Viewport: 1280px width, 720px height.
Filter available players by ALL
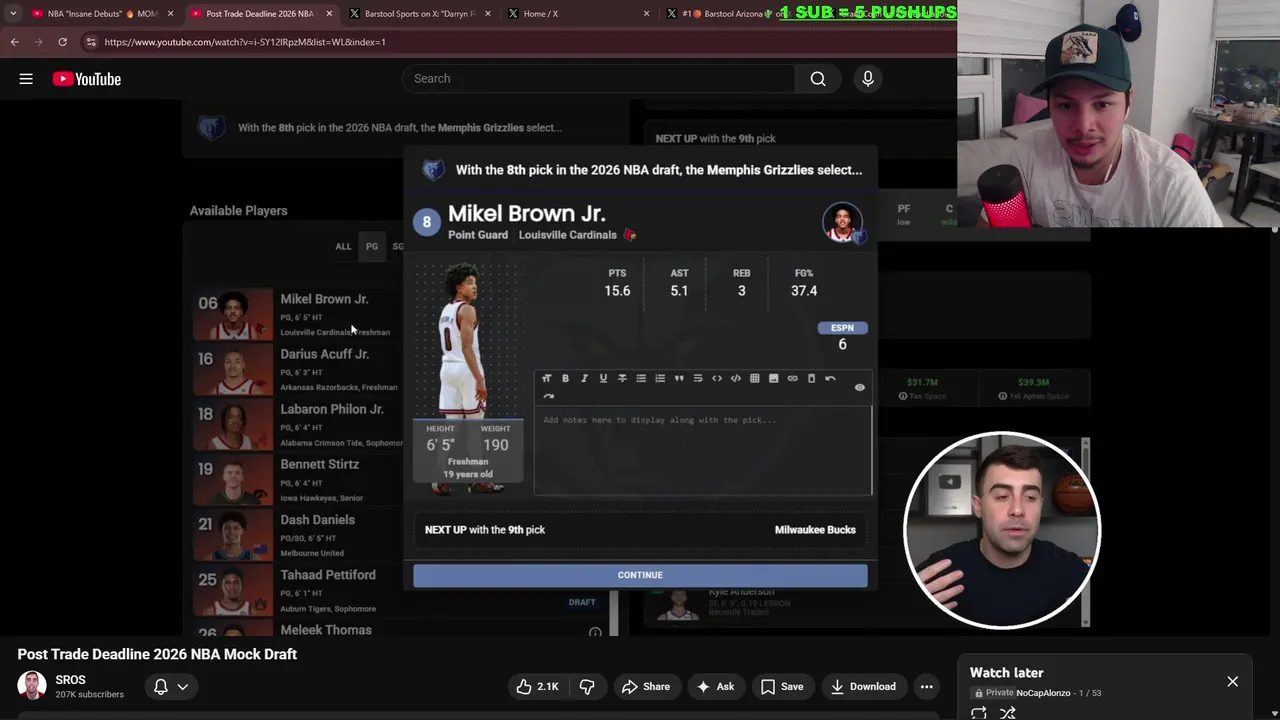click(343, 246)
